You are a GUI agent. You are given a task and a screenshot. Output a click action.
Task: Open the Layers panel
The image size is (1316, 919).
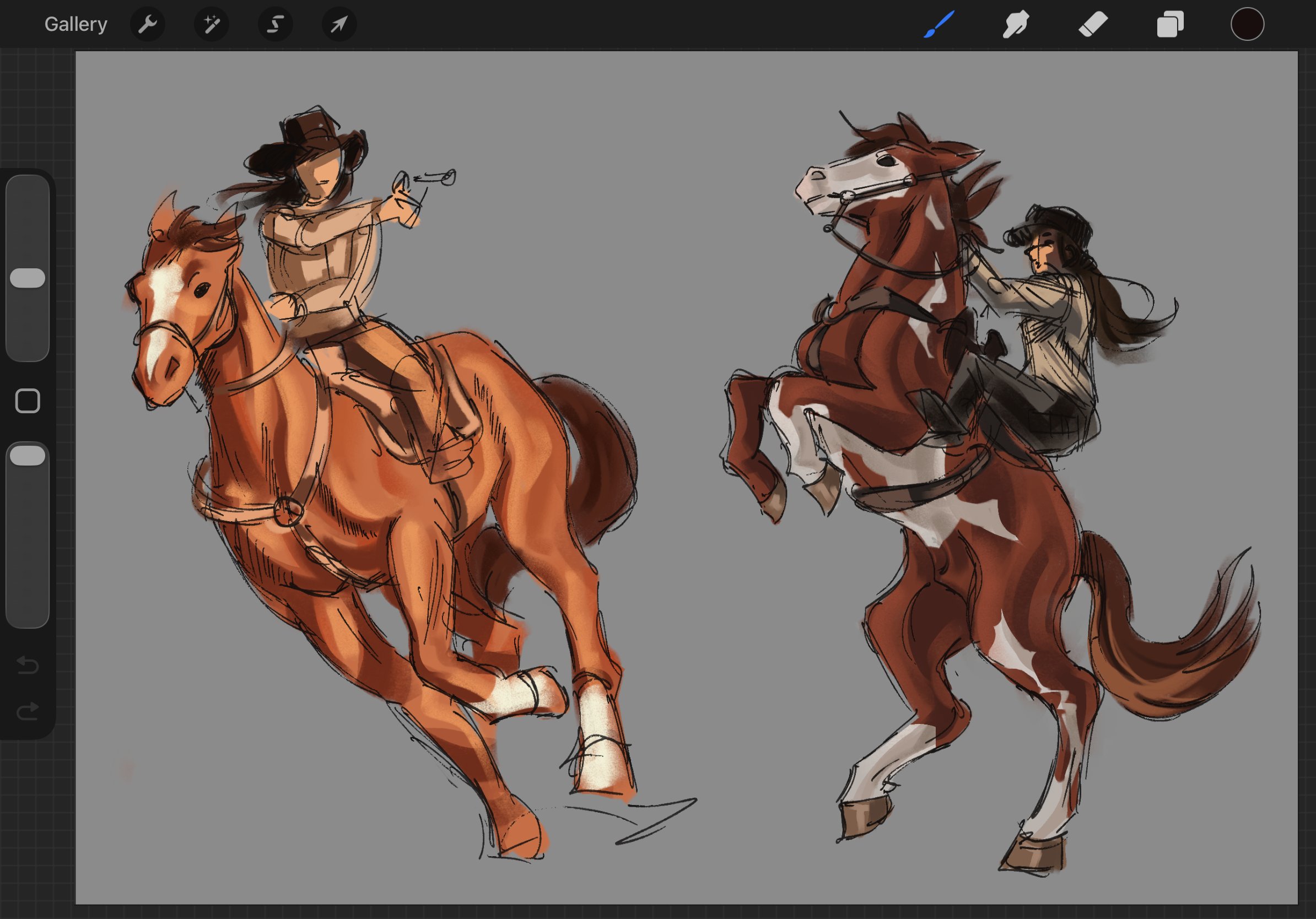pos(1170,24)
